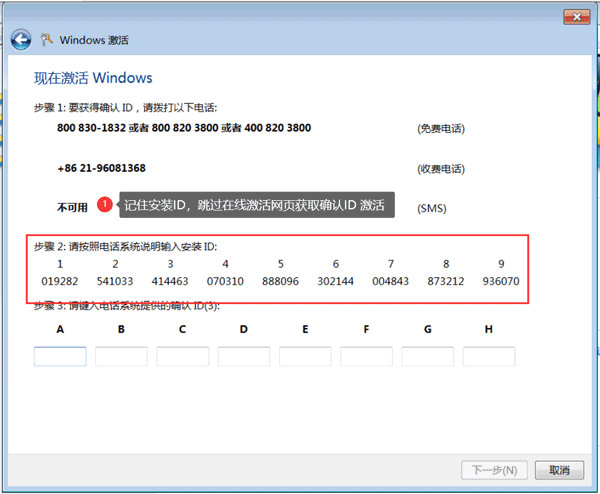Click the (SMS) label

tap(432, 209)
